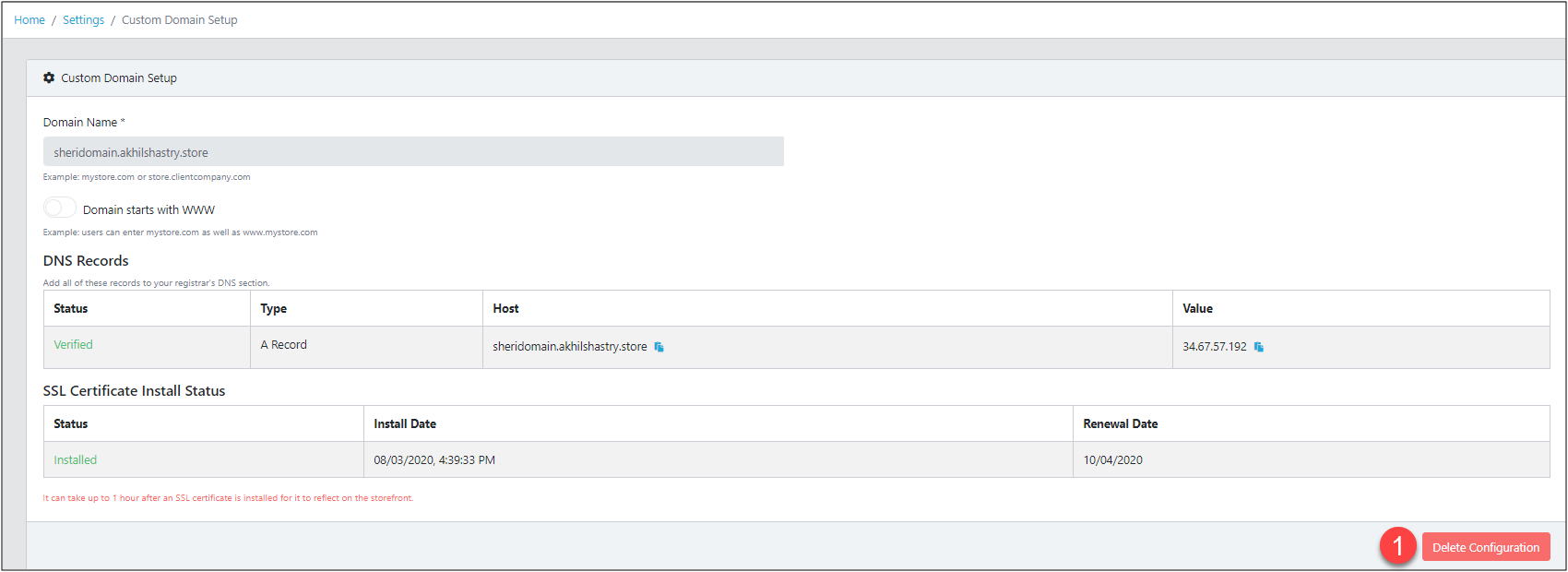
Task: Select the Custom Domain Setup breadcrumb text
Action: (x=180, y=20)
